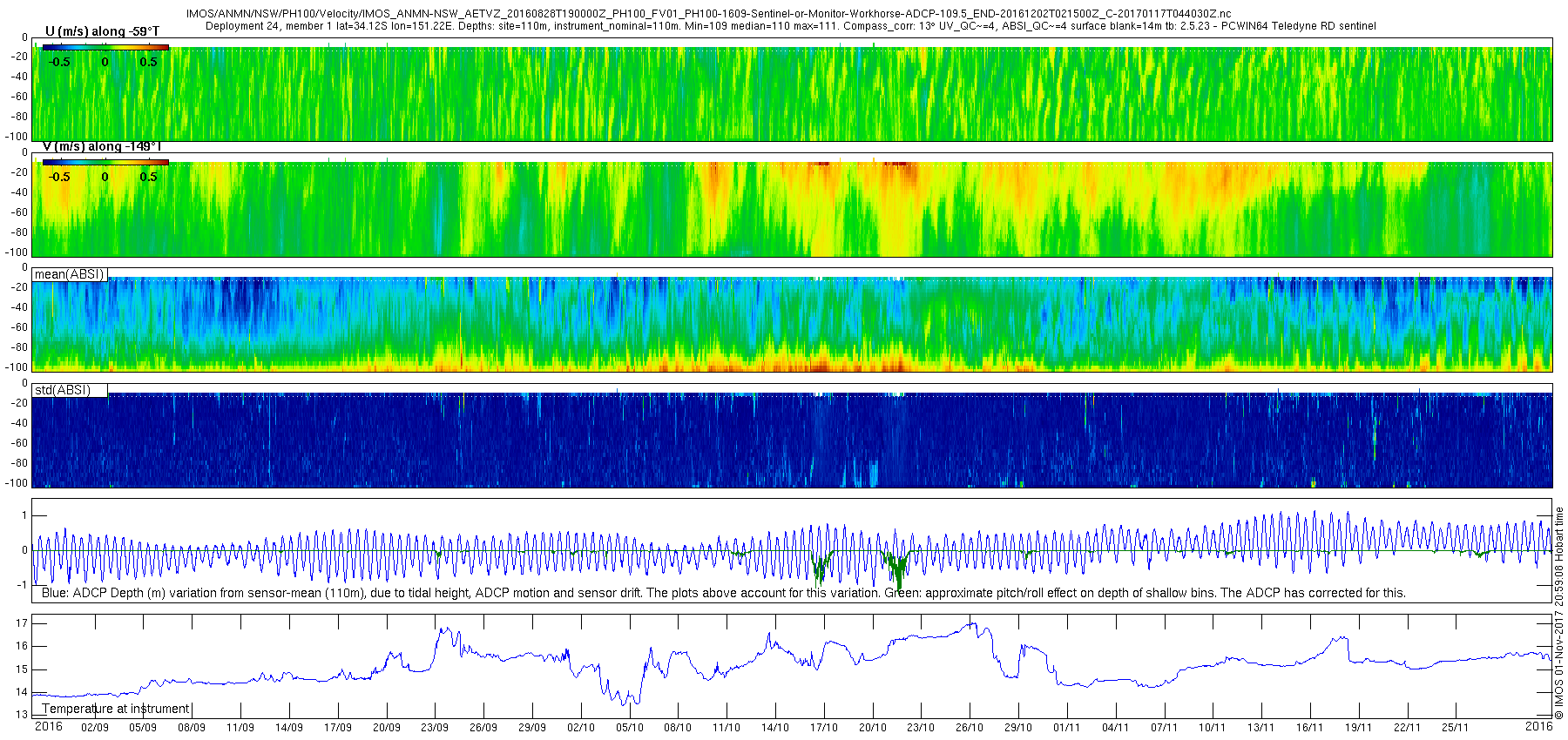Screen dimensions: 1568x740
Task: Click the "17" tick on the temperature axis
Action: pyautogui.click(x=22, y=623)
